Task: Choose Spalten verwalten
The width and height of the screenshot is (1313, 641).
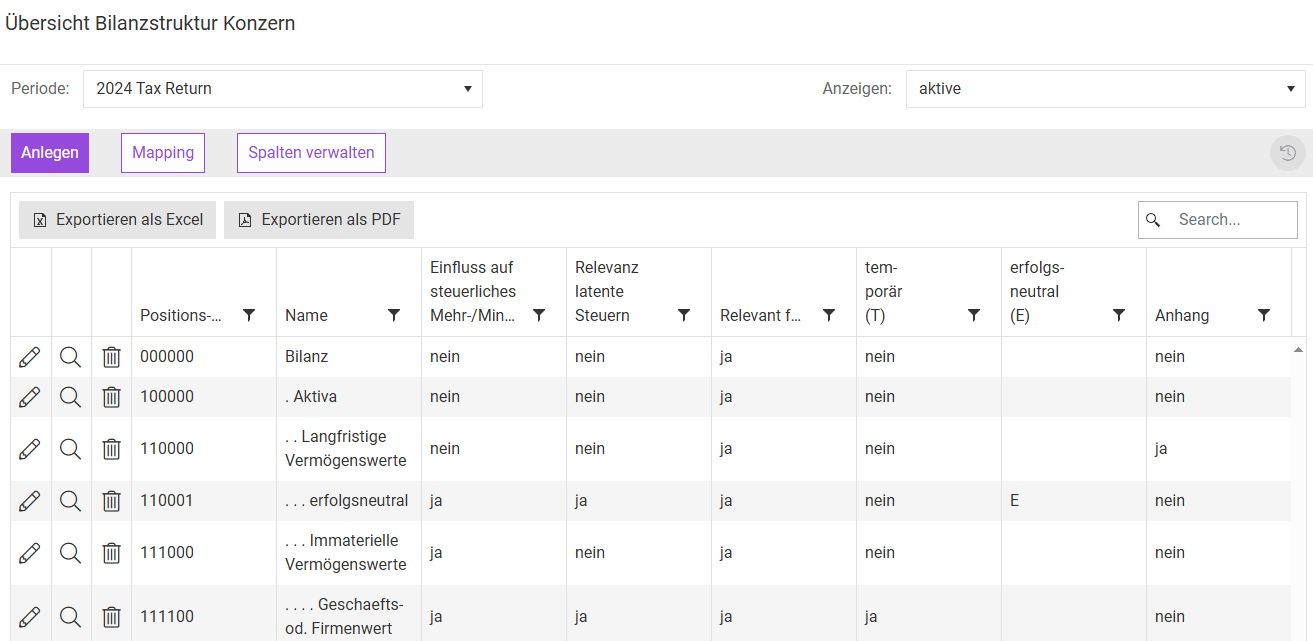Action: [311, 153]
